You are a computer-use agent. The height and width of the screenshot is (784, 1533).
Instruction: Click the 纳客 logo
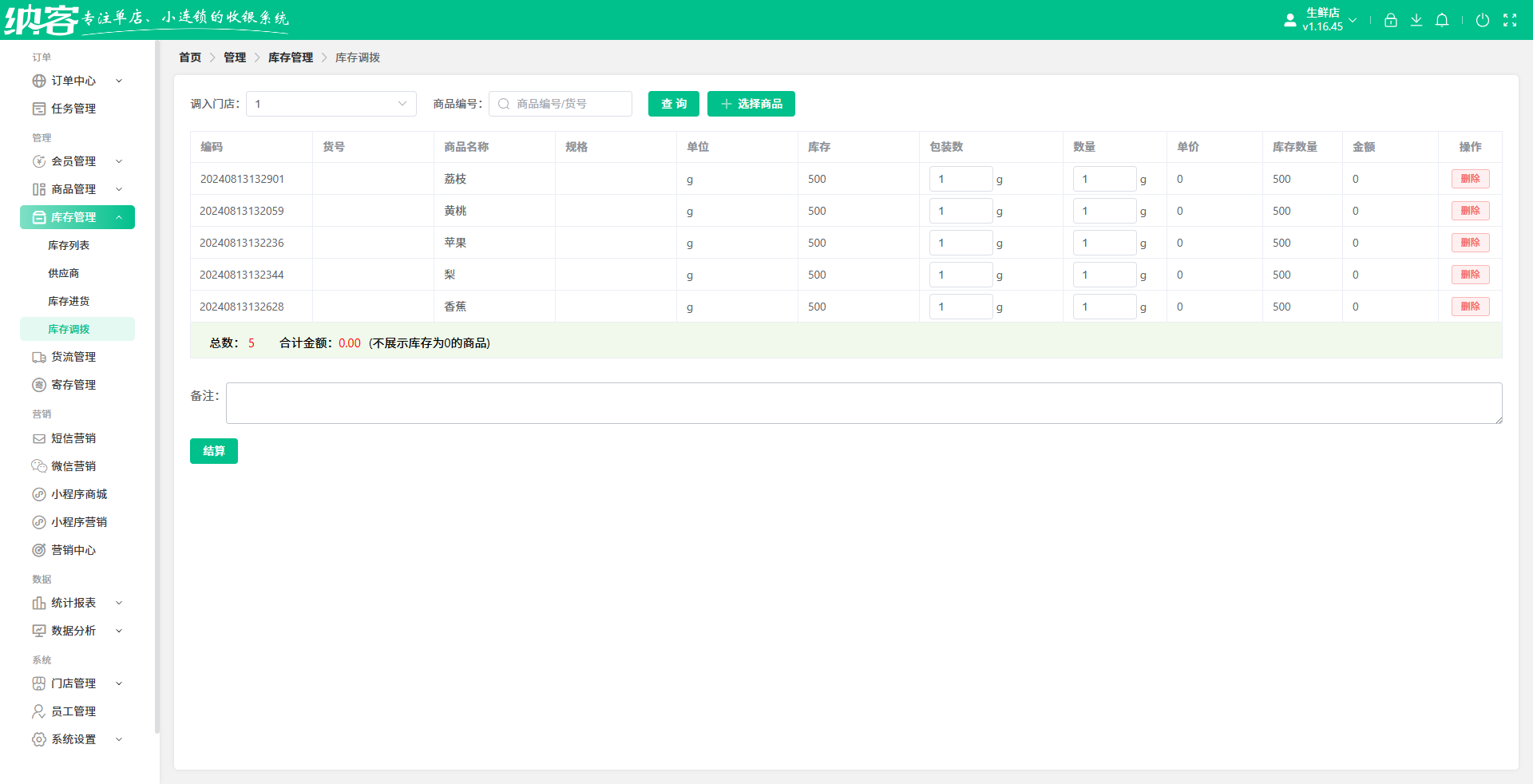(42, 20)
